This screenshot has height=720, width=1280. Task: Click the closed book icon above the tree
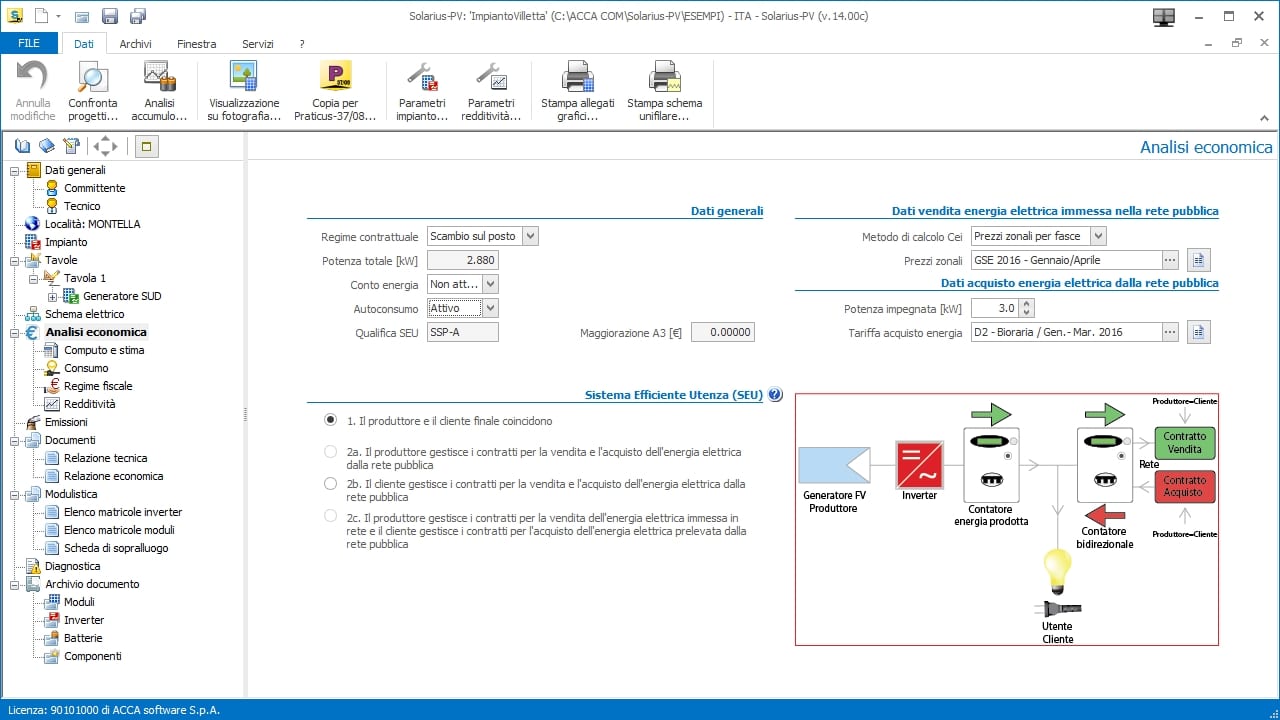coord(47,146)
